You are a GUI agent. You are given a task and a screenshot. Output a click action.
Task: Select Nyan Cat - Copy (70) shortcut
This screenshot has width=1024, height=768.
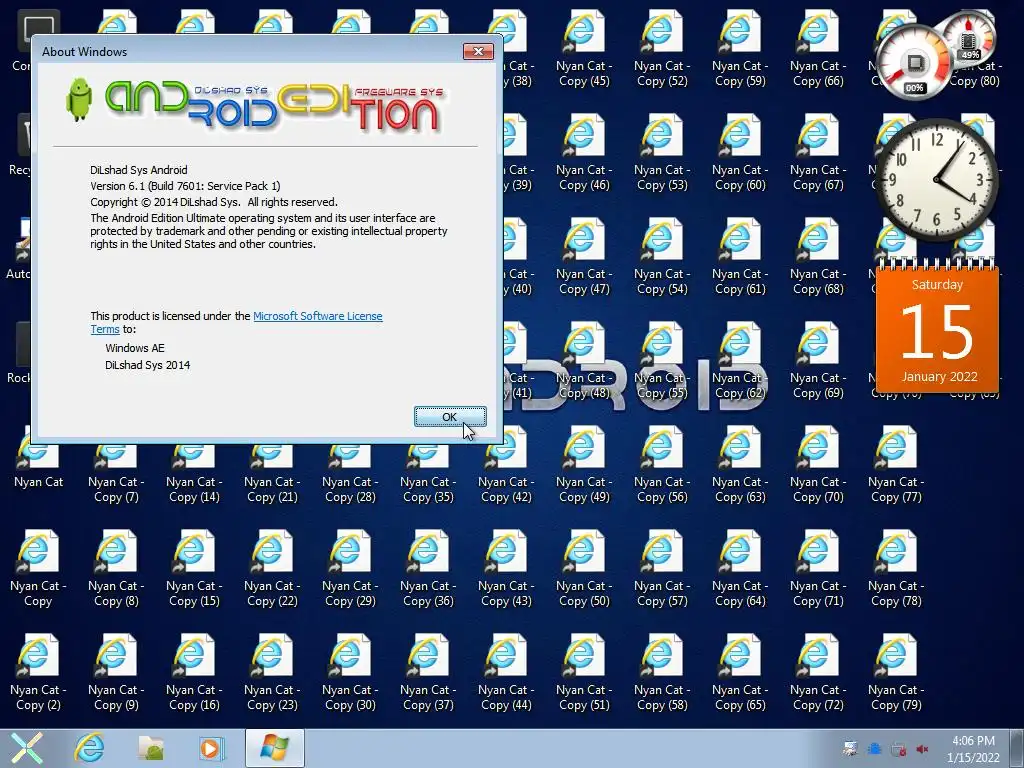coord(818,466)
